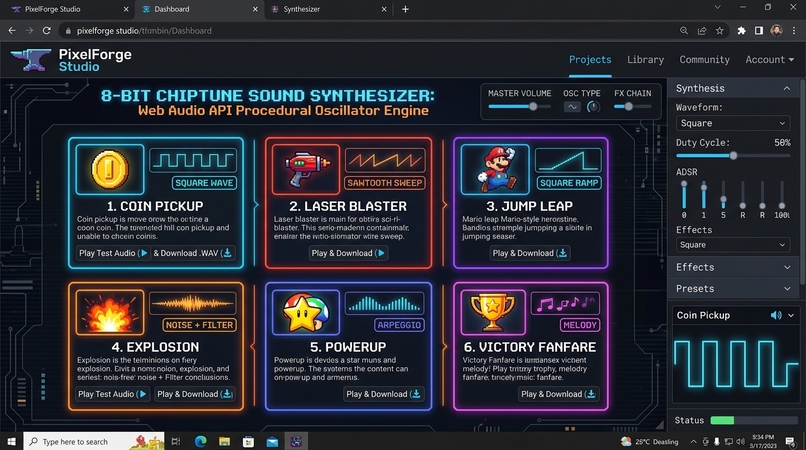Open the Windows Start menu
The width and height of the screenshot is (806, 450).
11,441
